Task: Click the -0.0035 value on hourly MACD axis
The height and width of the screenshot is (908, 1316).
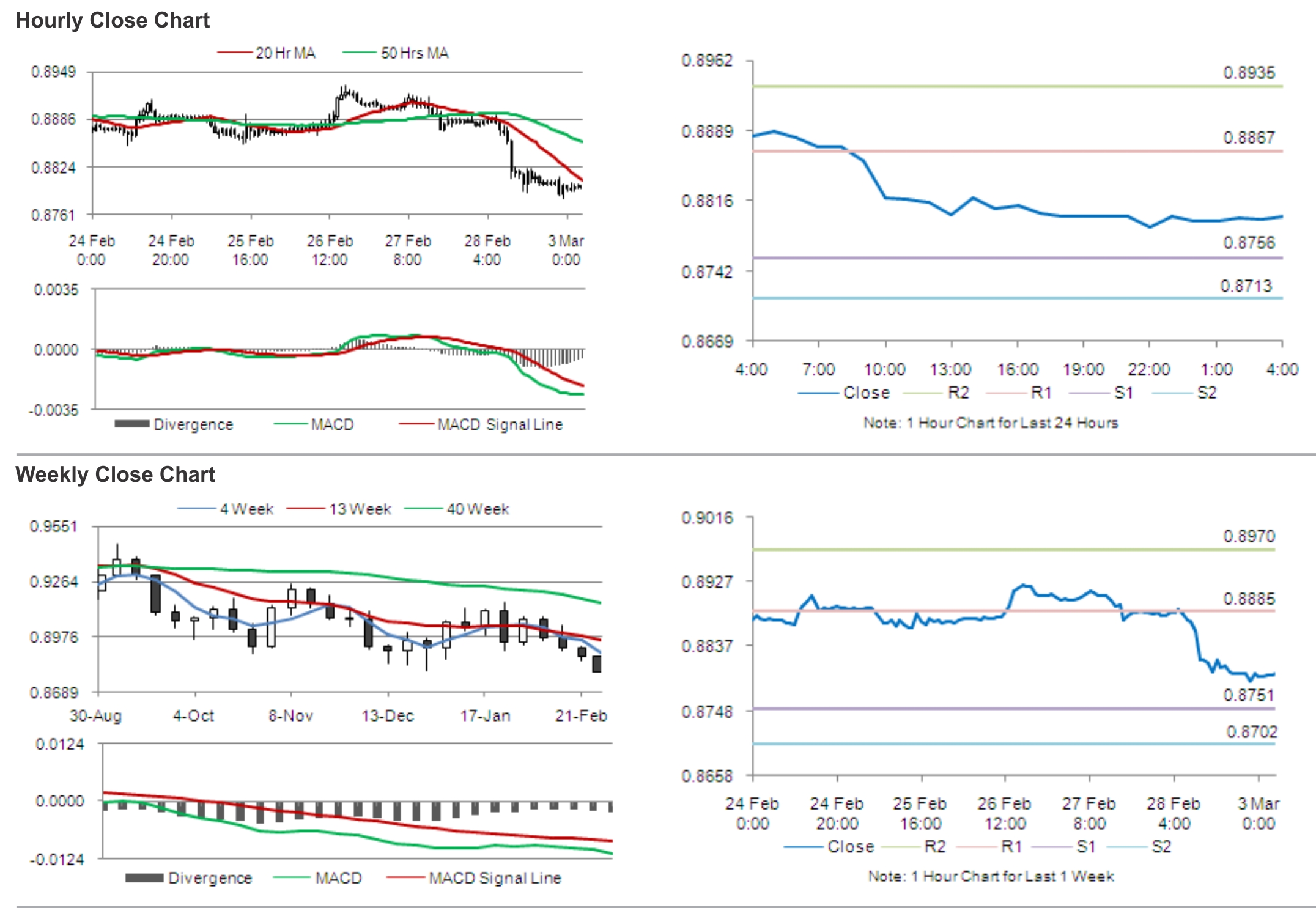Action: point(54,410)
